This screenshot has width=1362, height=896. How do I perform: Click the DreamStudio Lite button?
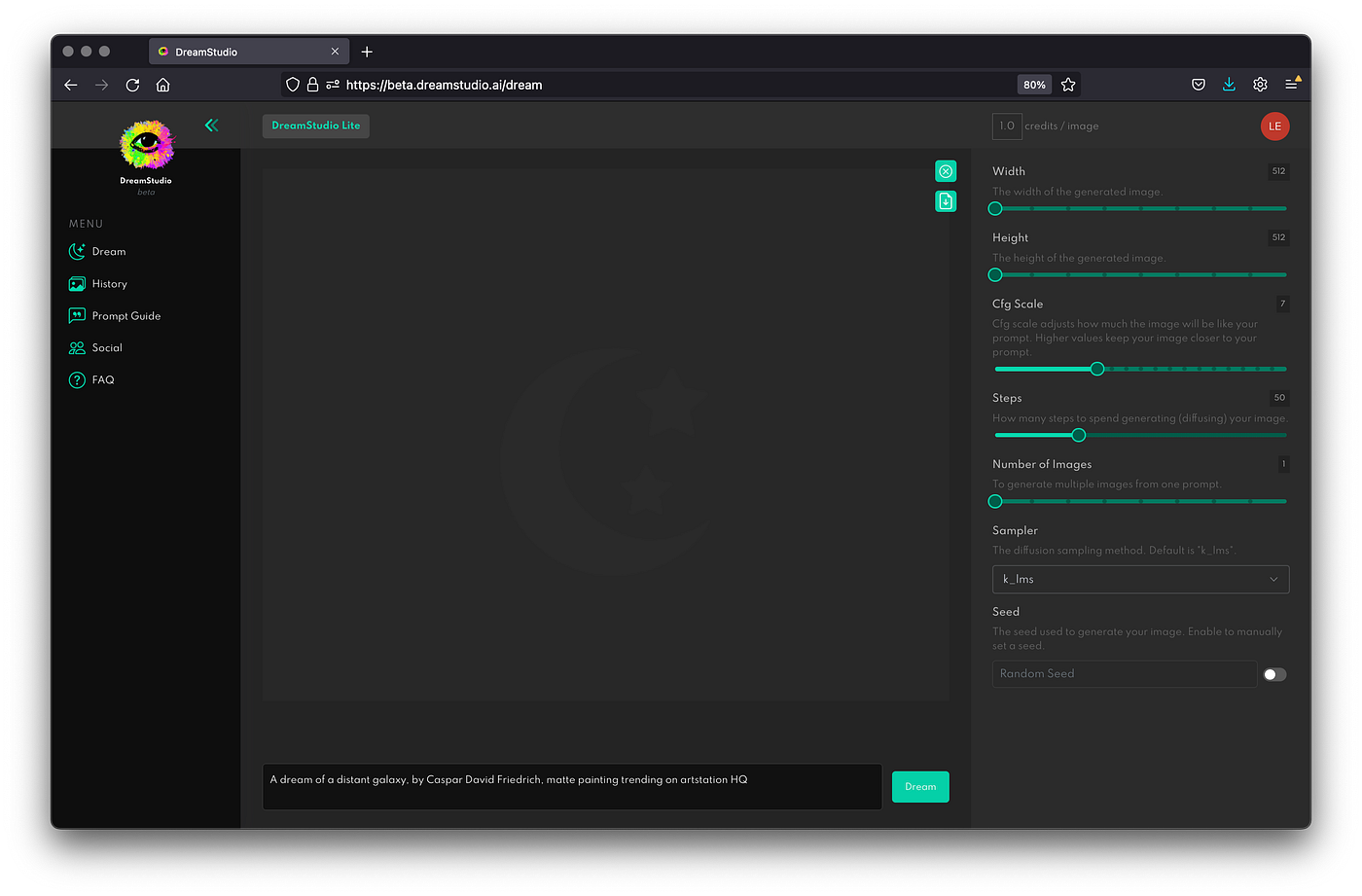[315, 125]
